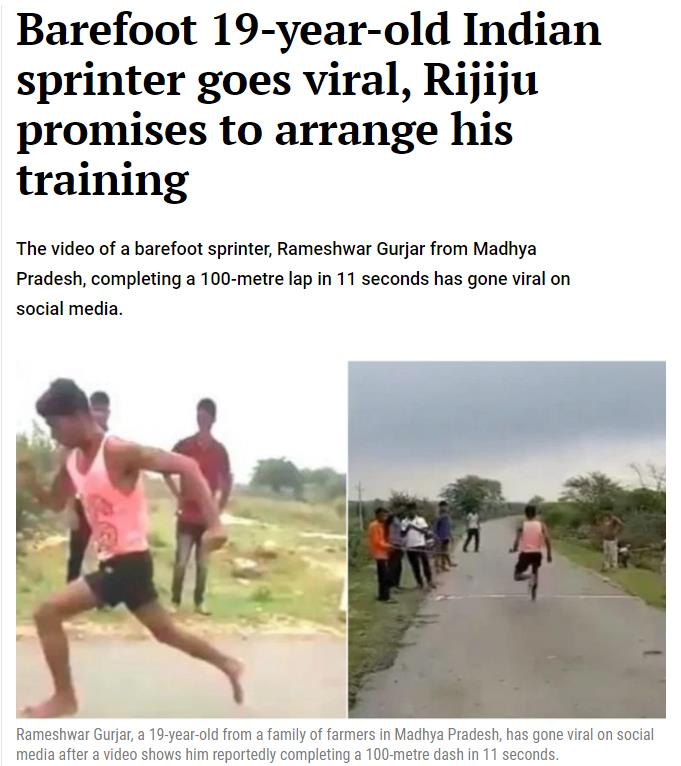Click 'social media.' ending the summary
Image resolution: width=681 pixels, height=766 pixels.
[69, 309]
